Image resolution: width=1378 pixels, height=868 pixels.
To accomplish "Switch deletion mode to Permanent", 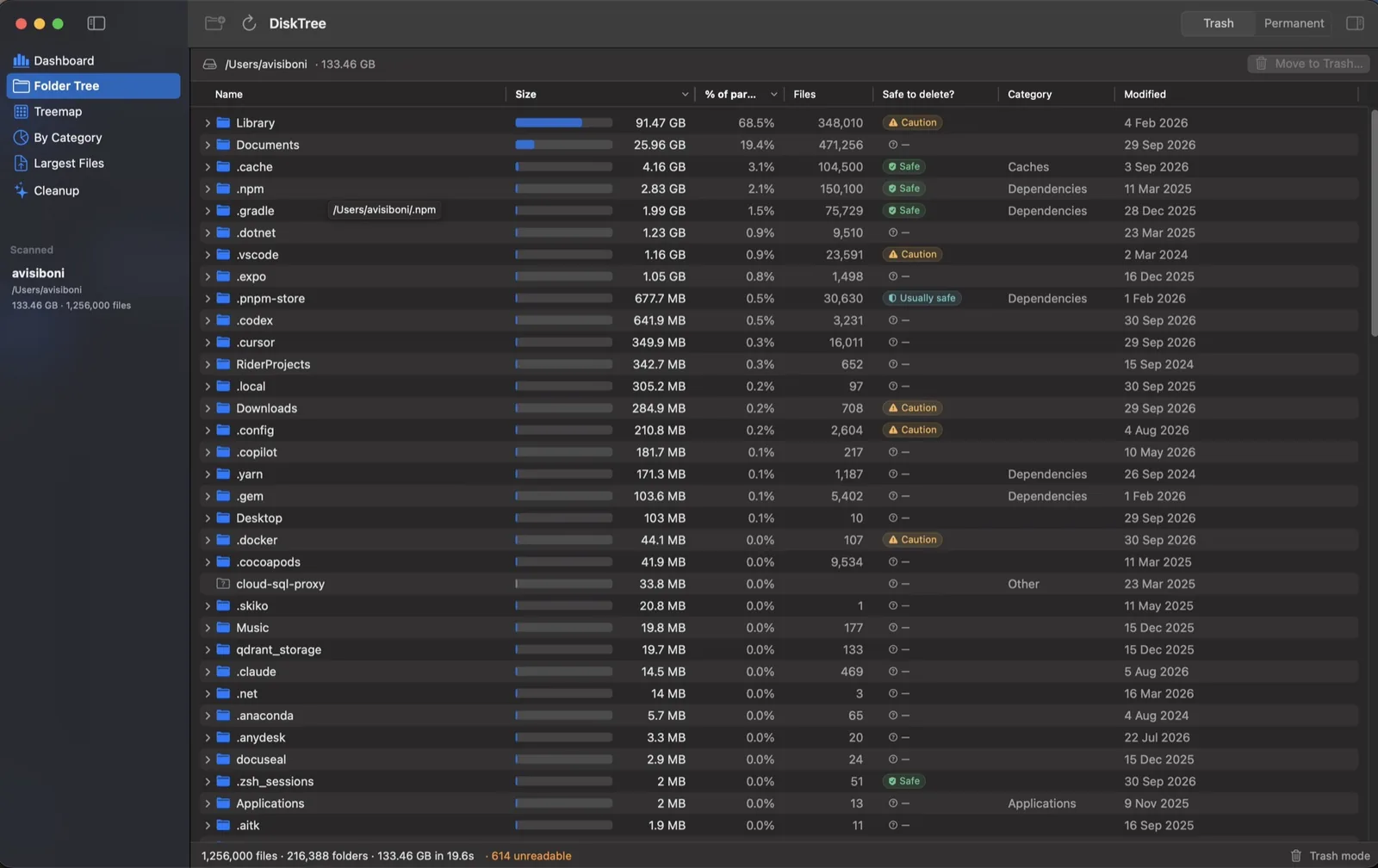I will pyautogui.click(x=1294, y=23).
